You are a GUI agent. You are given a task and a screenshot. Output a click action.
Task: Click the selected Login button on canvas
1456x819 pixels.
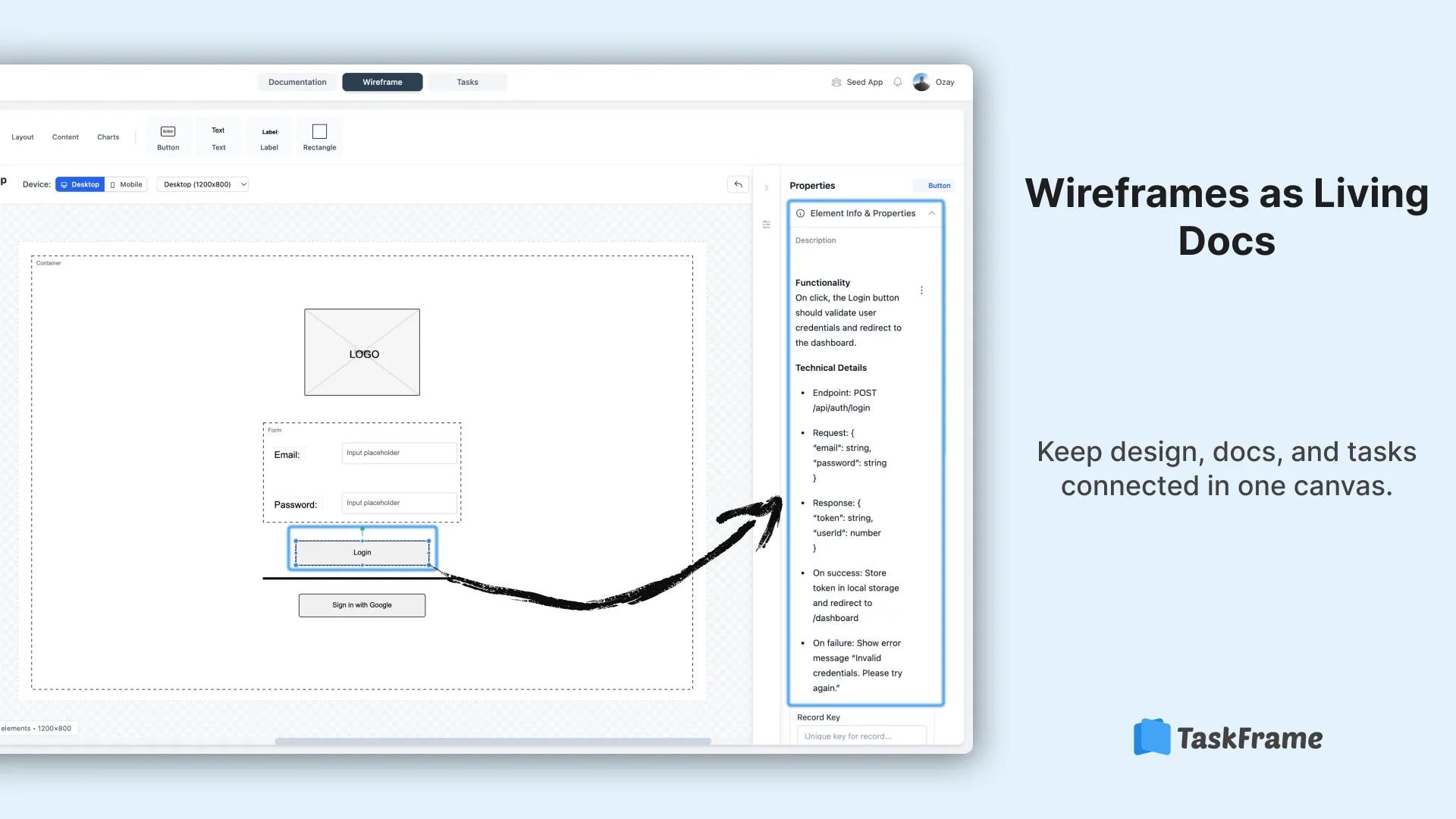pos(362,552)
